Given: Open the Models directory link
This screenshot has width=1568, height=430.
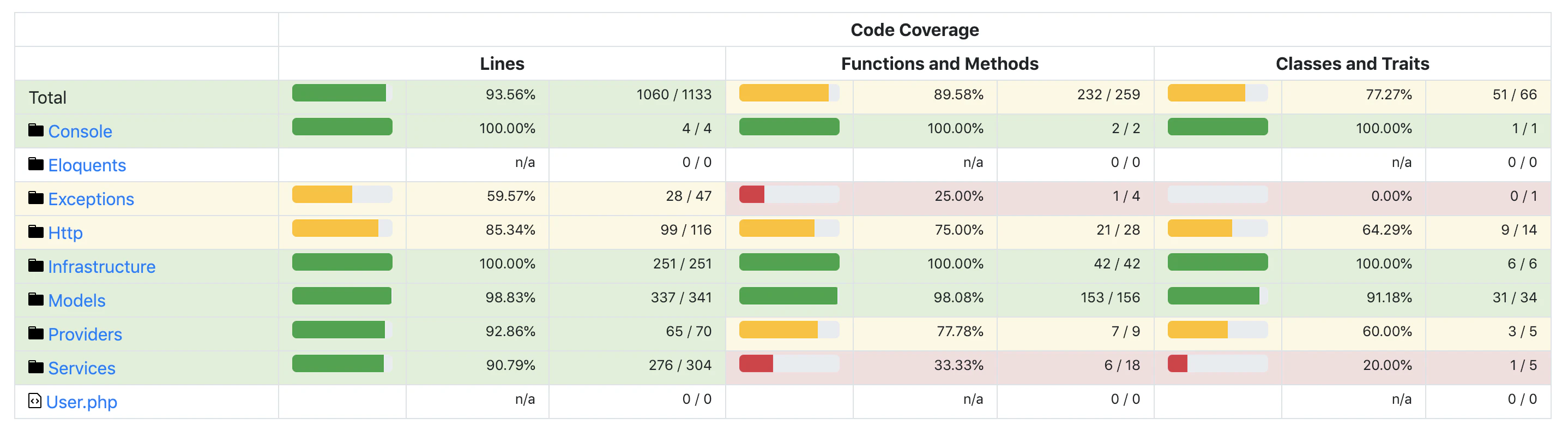Looking at the screenshot, I should pos(77,300).
